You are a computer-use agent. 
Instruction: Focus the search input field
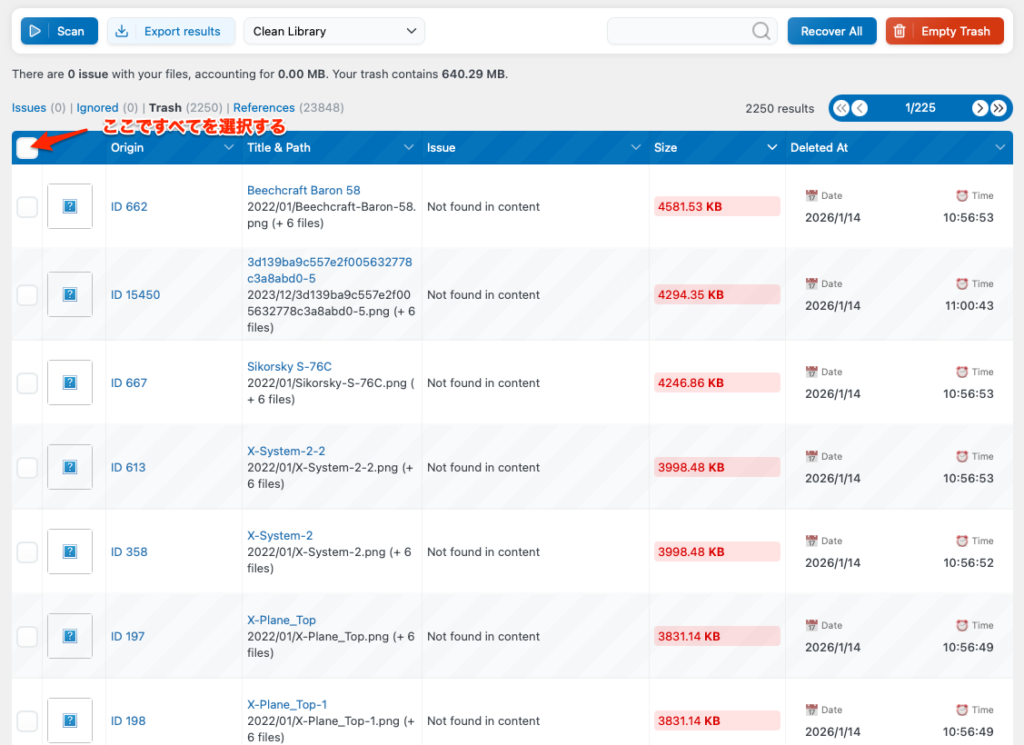click(680, 31)
